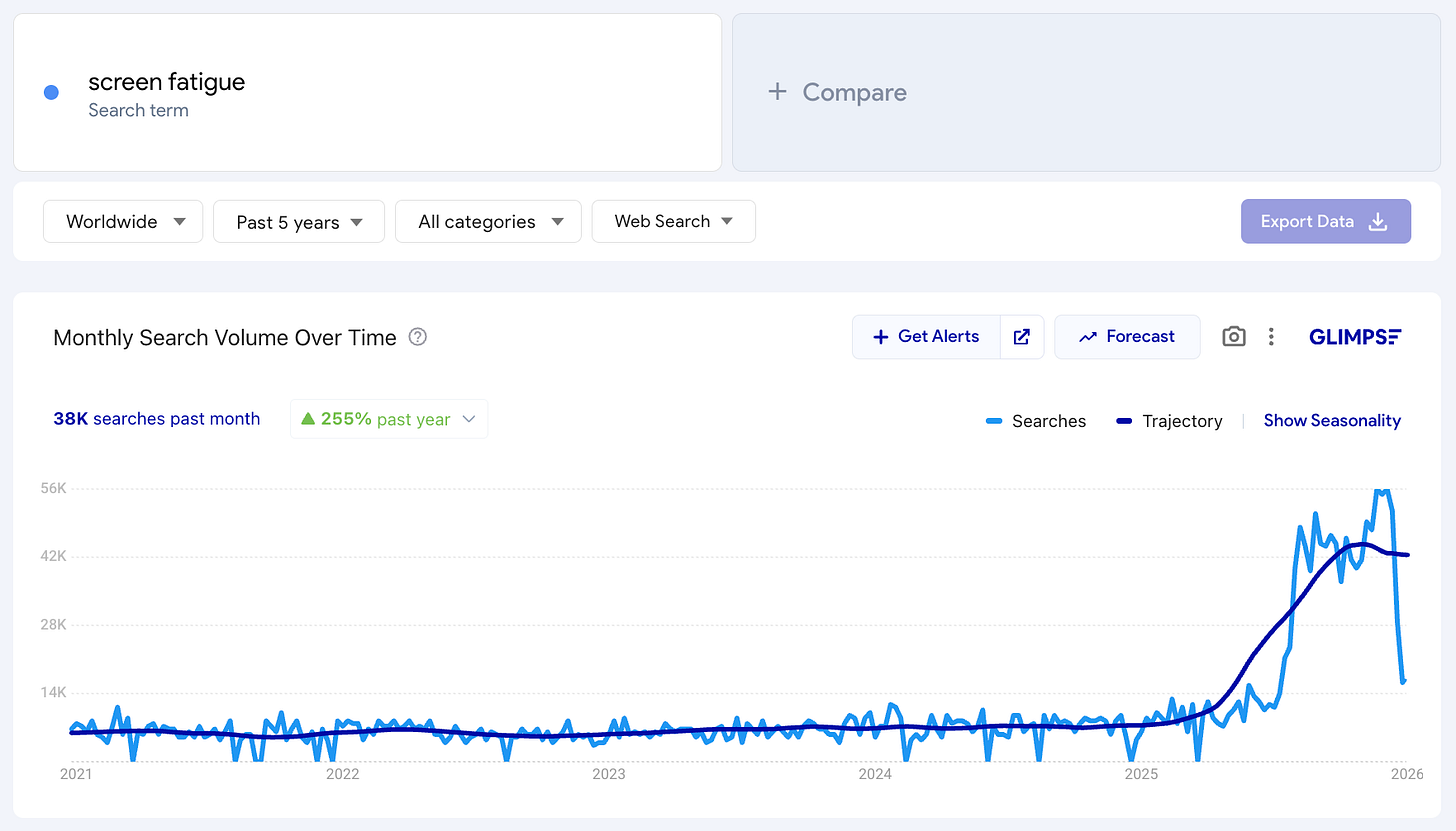The height and width of the screenshot is (831, 1456).
Task: Open the Worldwide region dropdown
Action: pyautogui.click(x=123, y=221)
